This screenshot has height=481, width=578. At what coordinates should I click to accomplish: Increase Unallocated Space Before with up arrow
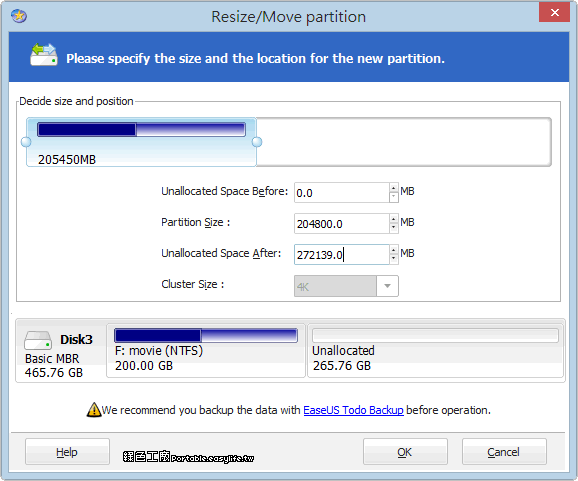point(394,188)
